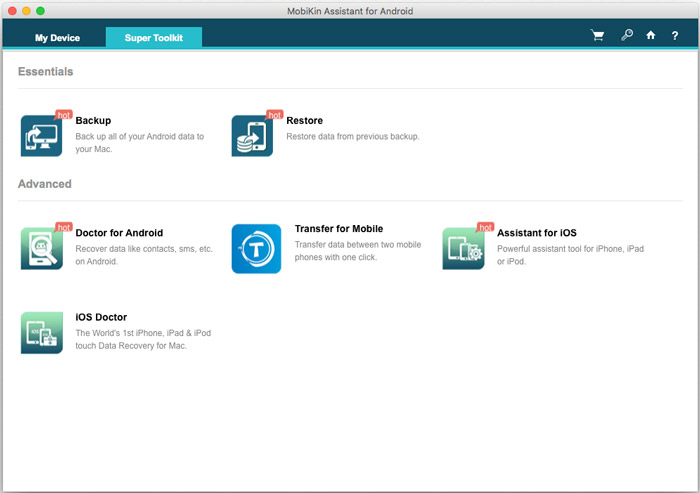Open help with question mark icon
Viewport: 700px width, 493px height.
(x=675, y=36)
